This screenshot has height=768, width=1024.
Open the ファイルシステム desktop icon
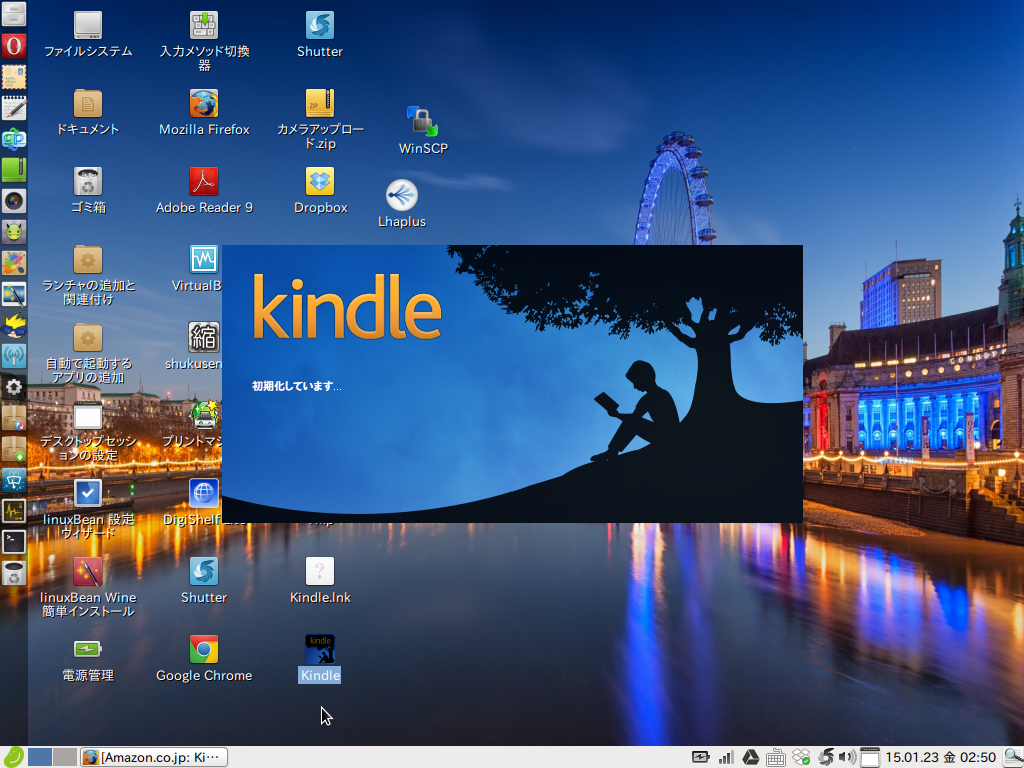point(88,25)
